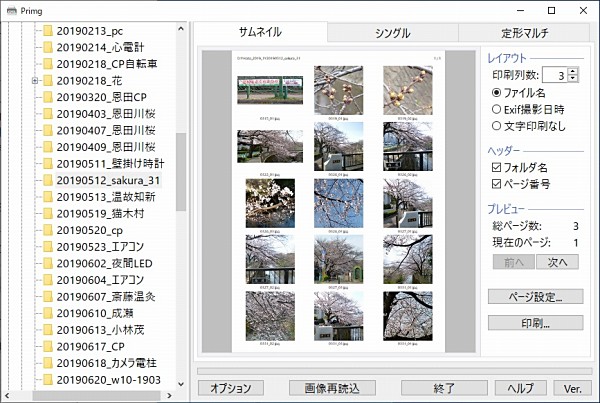Click folder icon beside 20190523_エアコン

[48, 247]
